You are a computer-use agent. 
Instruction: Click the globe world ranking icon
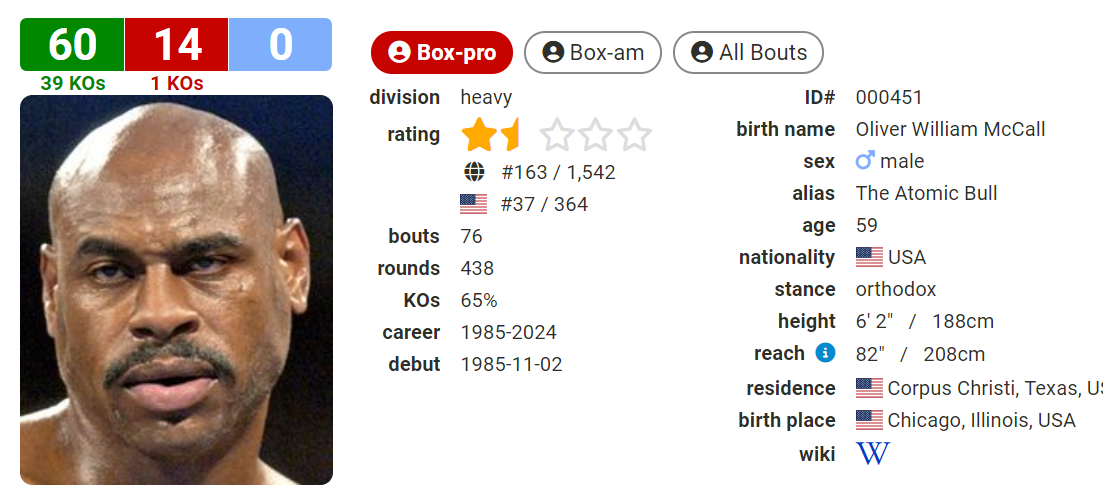tap(474, 172)
